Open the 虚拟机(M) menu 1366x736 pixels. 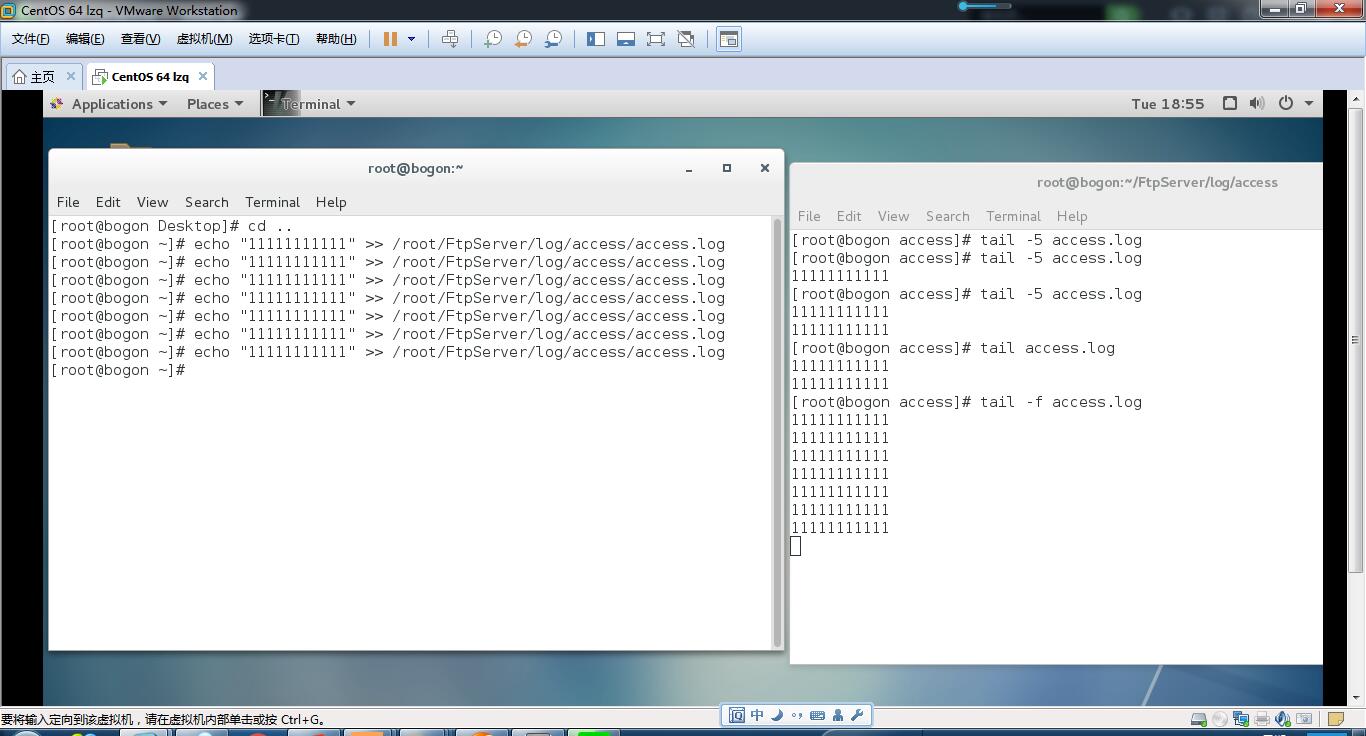(204, 39)
